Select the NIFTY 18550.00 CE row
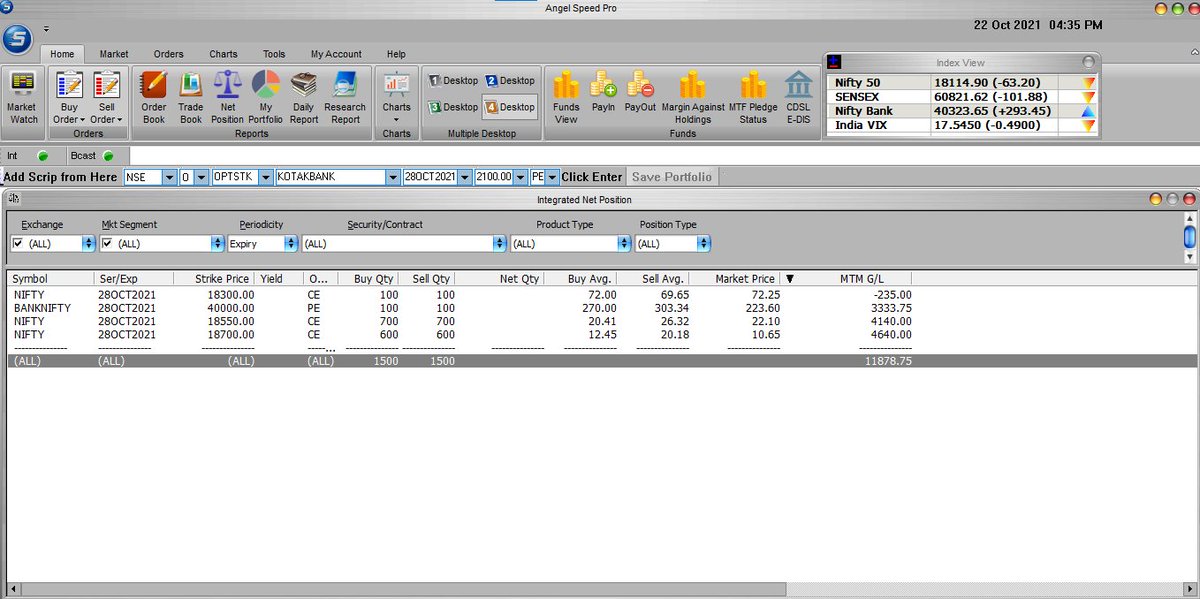The width and height of the screenshot is (1200, 599). (x=600, y=321)
